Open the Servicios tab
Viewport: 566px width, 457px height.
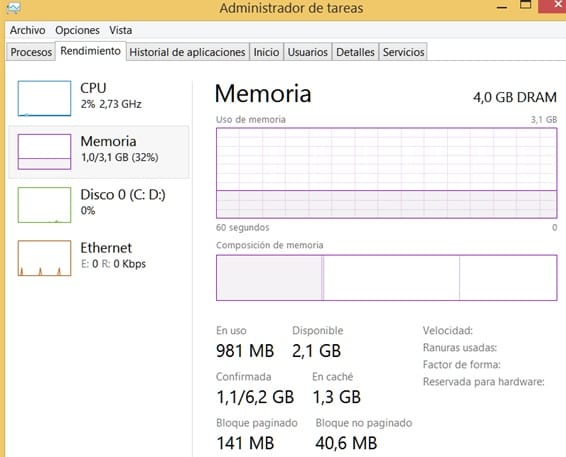pos(403,52)
